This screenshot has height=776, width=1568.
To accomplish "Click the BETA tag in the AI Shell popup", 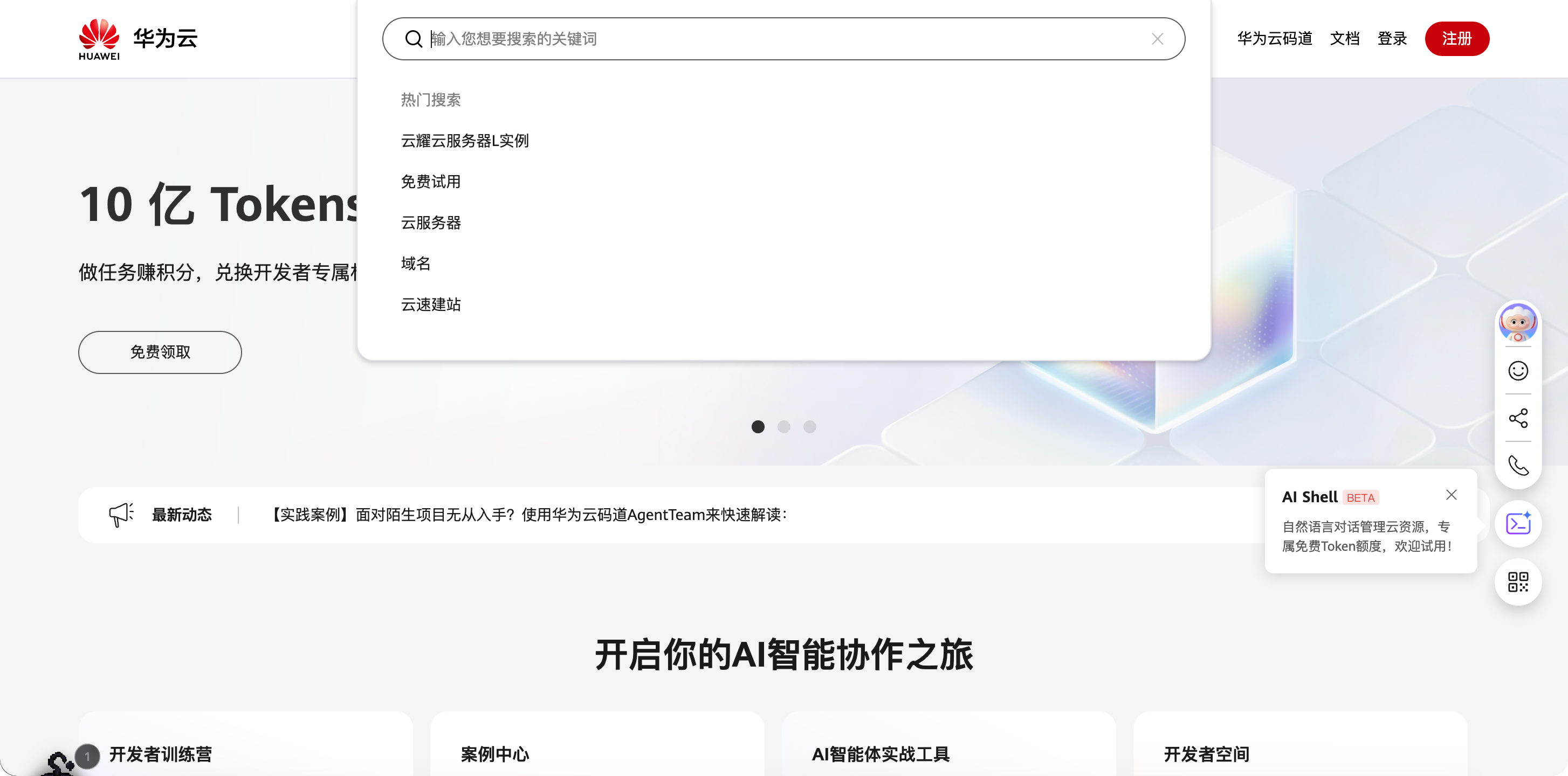I will coord(1360,497).
